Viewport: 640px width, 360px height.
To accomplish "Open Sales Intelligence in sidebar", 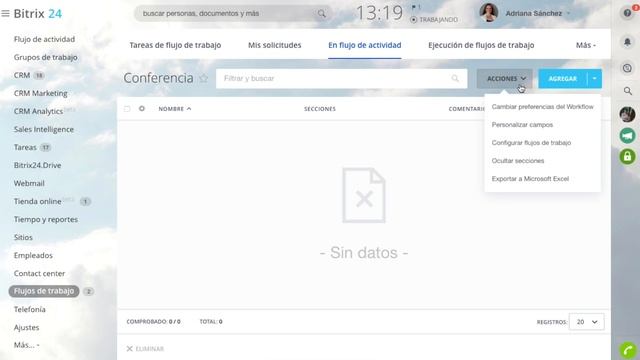I will pos(44,129).
